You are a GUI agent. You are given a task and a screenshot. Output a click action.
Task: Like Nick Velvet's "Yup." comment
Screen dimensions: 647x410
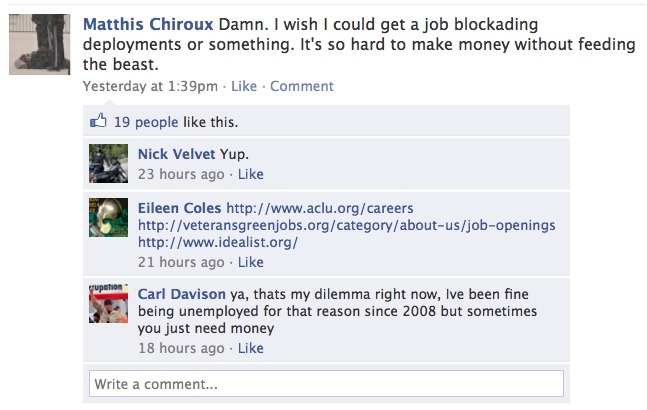coord(250,174)
